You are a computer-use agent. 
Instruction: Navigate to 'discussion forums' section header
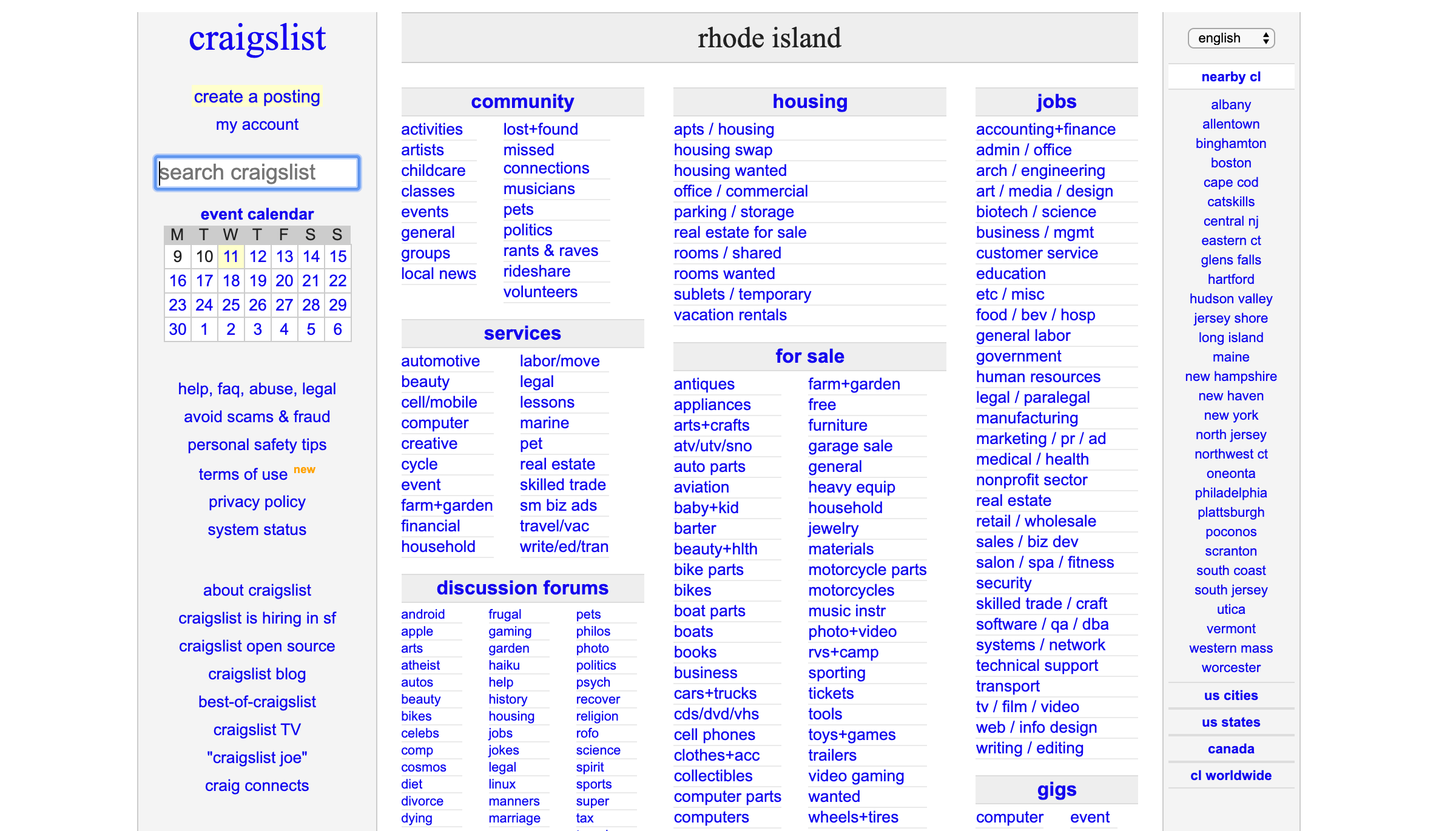click(523, 587)
